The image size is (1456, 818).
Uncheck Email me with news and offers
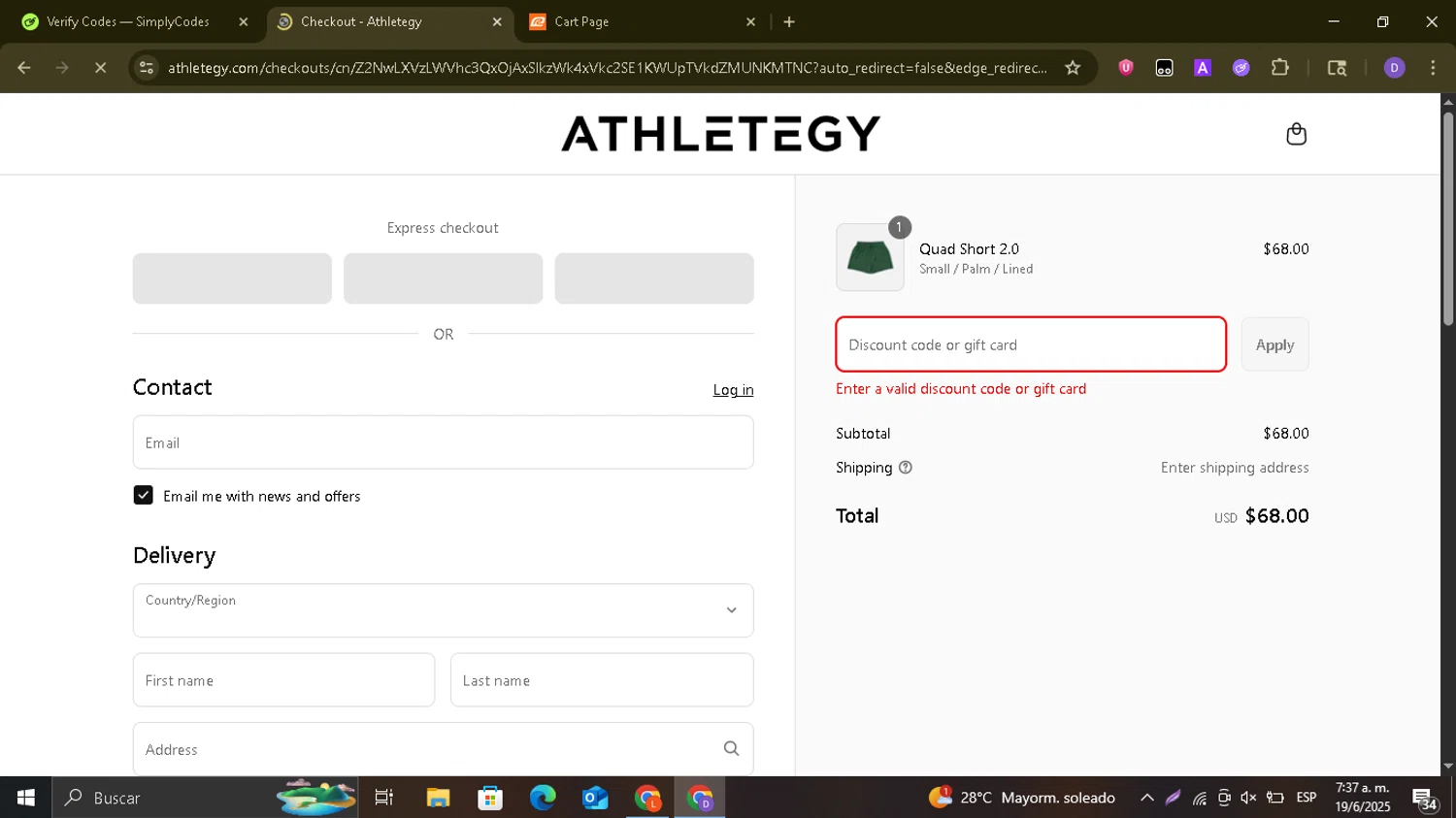143,495
